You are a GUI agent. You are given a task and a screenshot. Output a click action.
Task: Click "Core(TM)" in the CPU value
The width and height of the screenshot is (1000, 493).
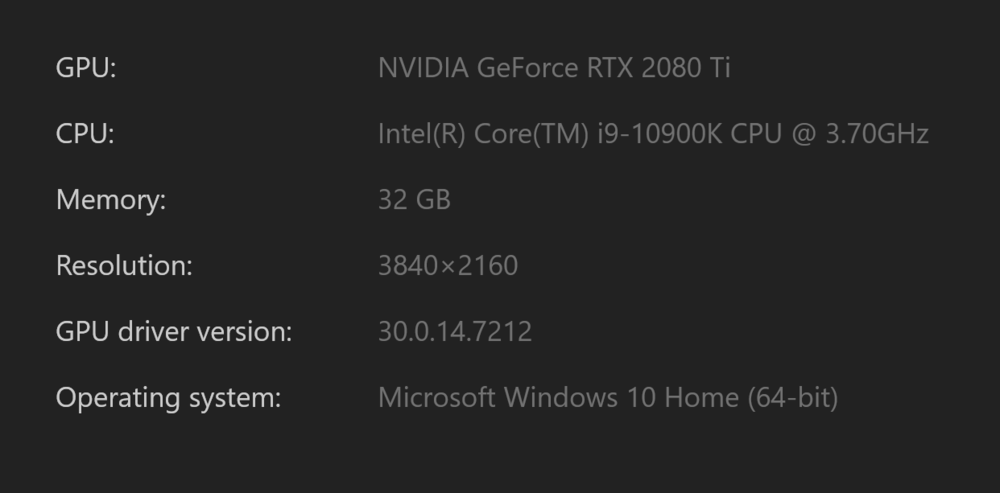pyautogui.click(x=526, y=134)
